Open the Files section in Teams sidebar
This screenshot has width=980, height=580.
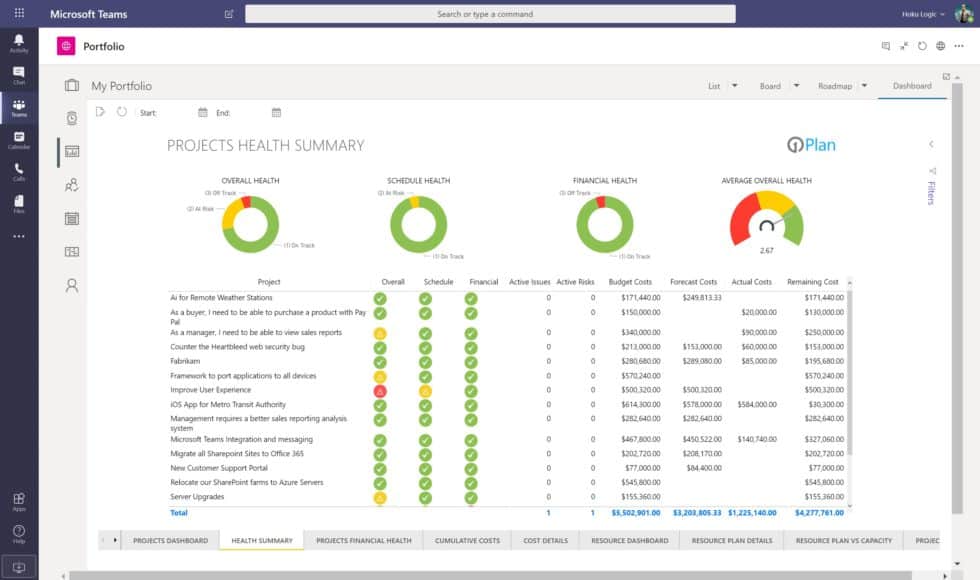pos(19,204)
